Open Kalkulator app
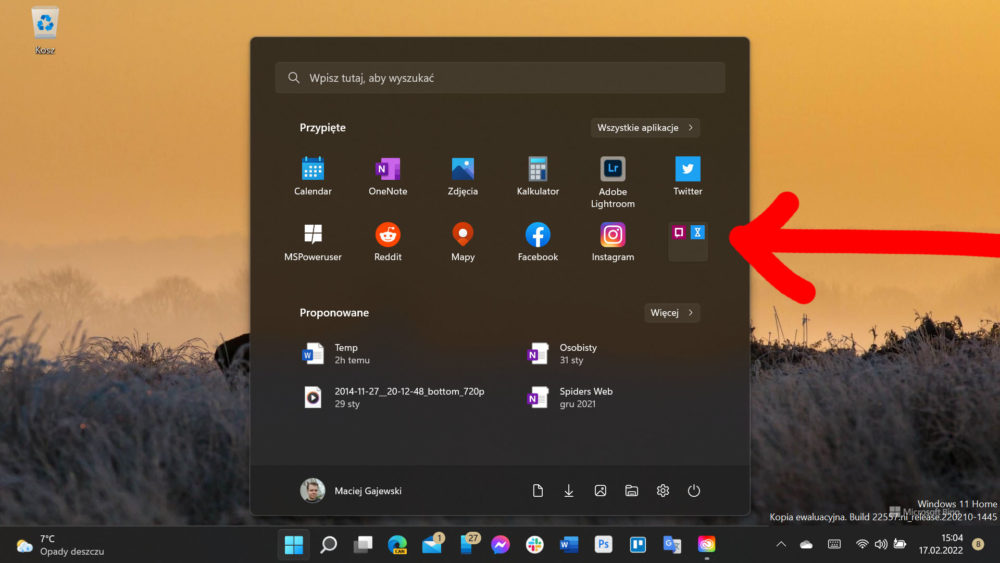Screen dimensions: 1000x563 [x=538, y=176]
